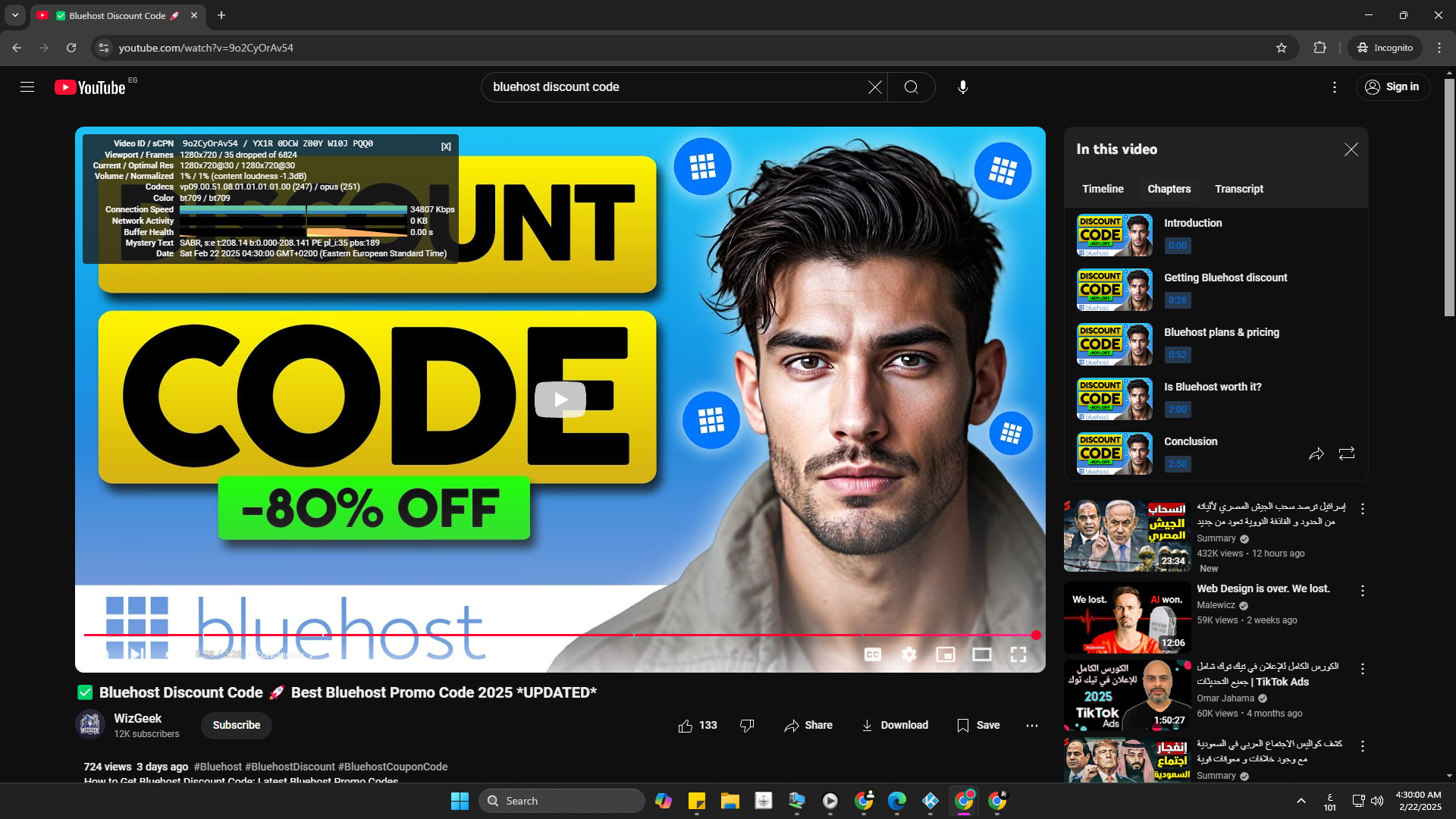Toggle loop chapter icon in Conclusion row
This screenshot has width=1456, height=819.
1346,454
